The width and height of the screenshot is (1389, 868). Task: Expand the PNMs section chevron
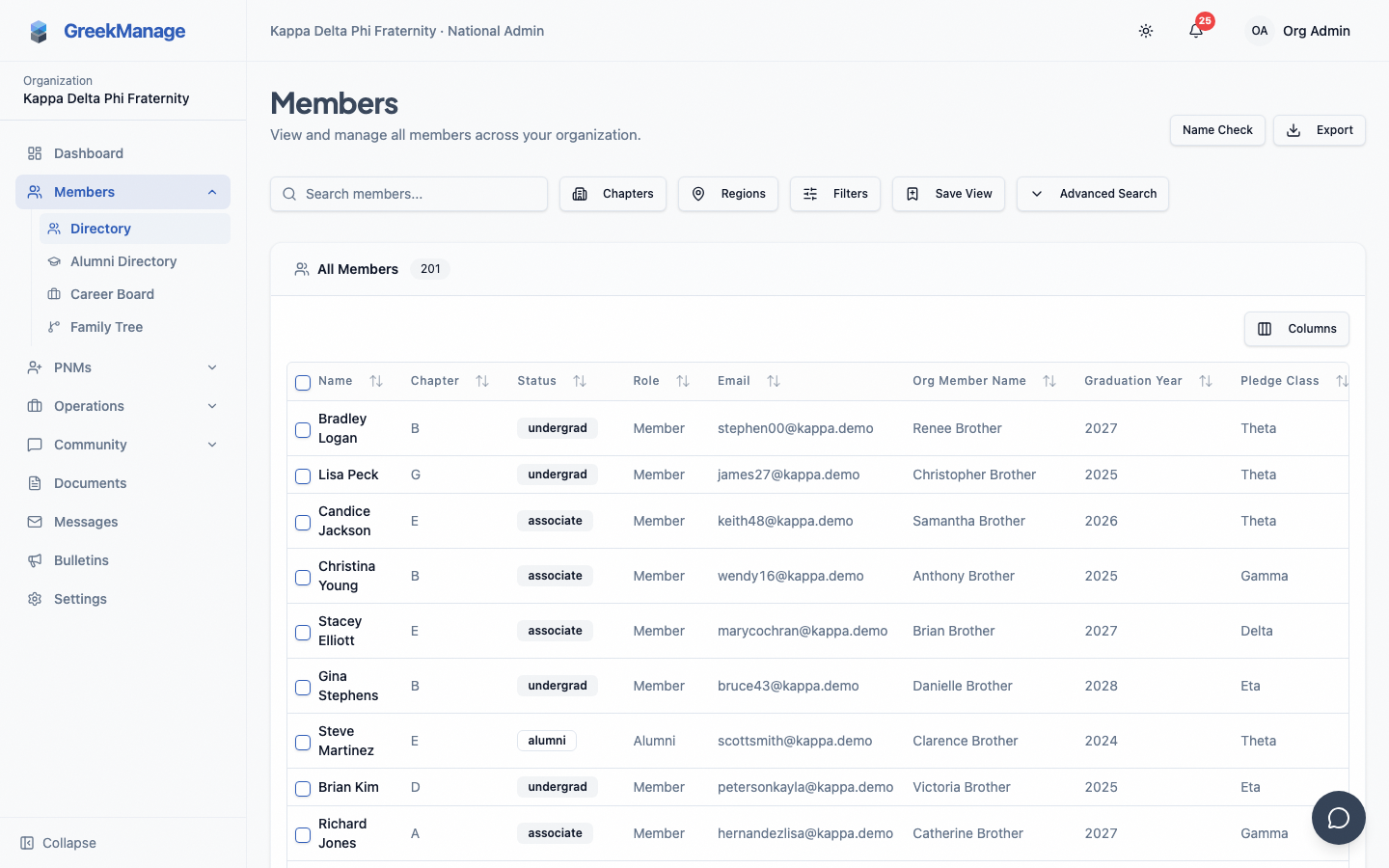coord(212,367)
